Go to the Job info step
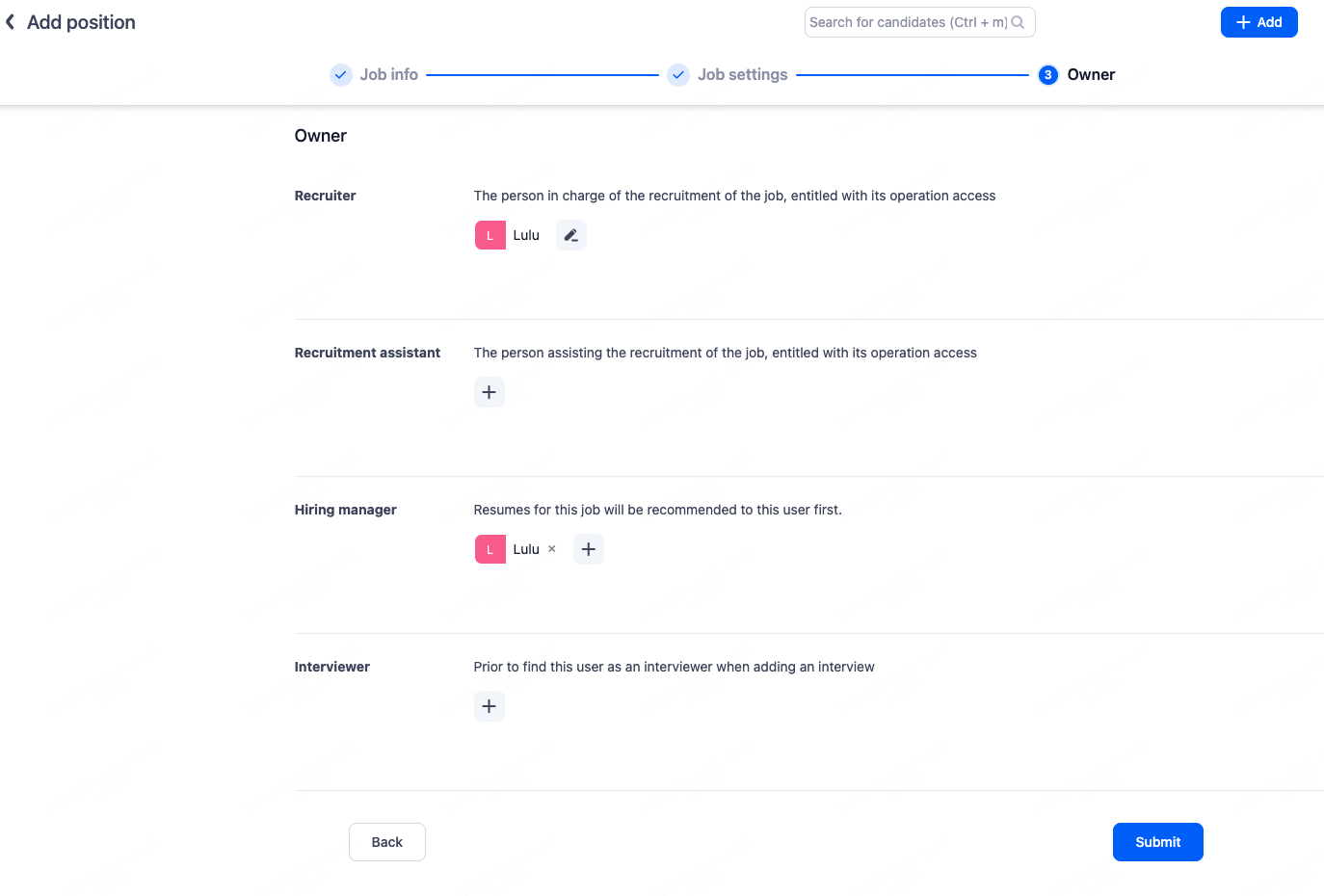The height and width of the screenshot is (896, 1324). tap(389, 75)
